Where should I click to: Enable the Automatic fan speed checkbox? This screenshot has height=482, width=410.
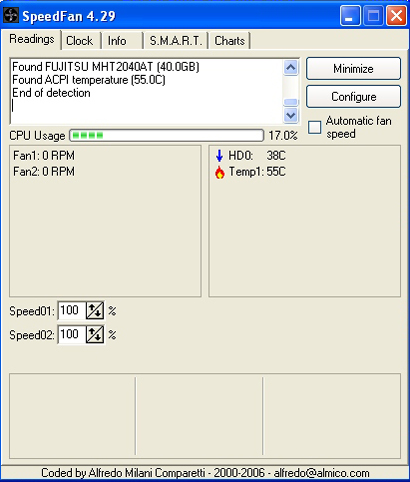[314, 127]
